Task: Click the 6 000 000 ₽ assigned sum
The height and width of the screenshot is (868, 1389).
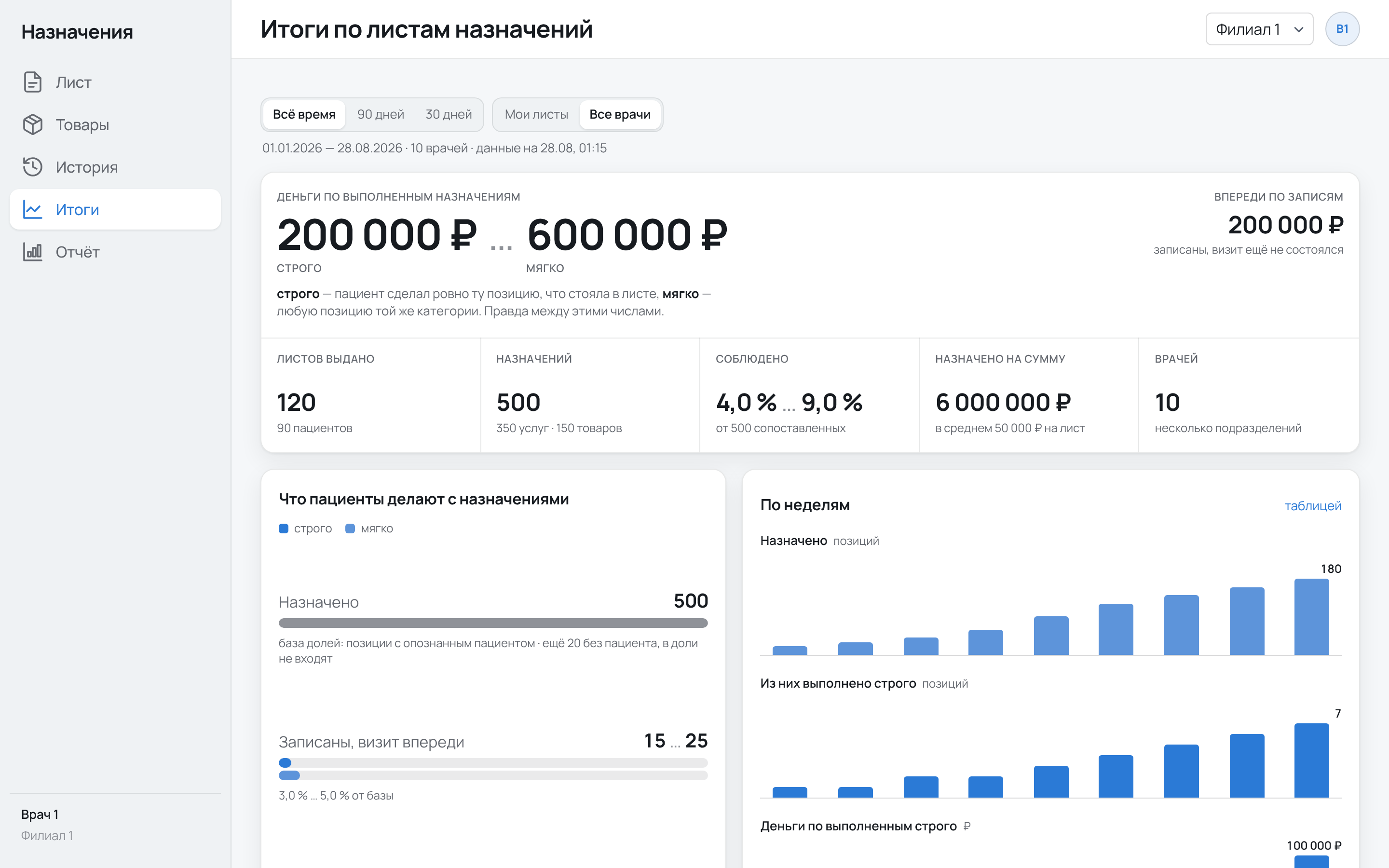Action: [1003, 402]
